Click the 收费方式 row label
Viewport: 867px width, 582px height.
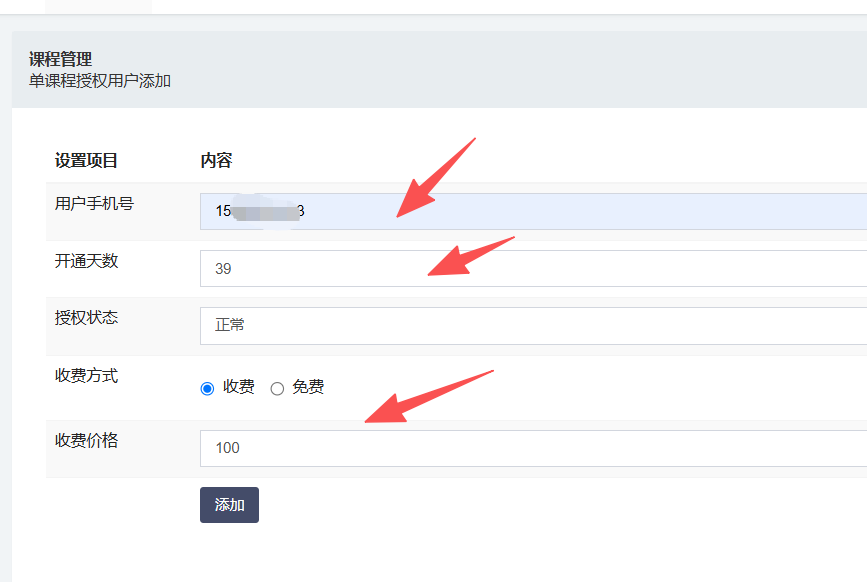(x=86, y=376)
